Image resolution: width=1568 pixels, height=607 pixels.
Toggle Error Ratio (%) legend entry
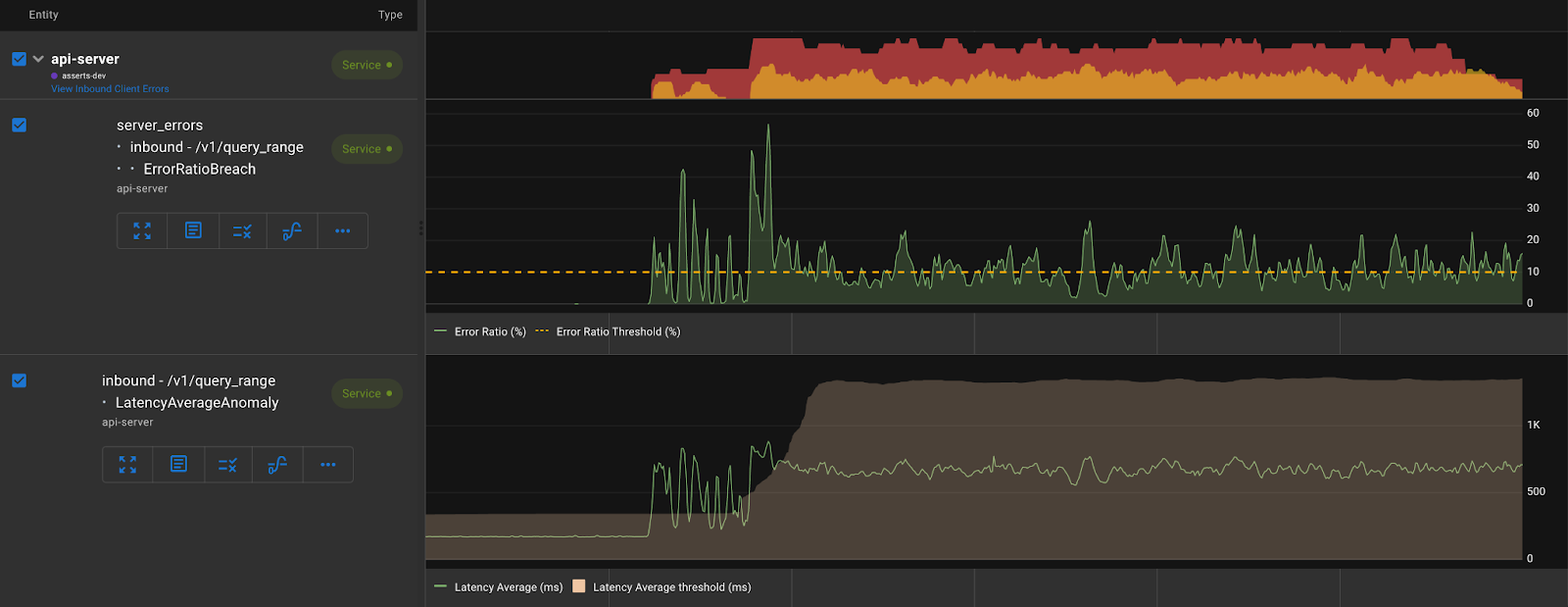pyautogui.click(x=480, y=331)
